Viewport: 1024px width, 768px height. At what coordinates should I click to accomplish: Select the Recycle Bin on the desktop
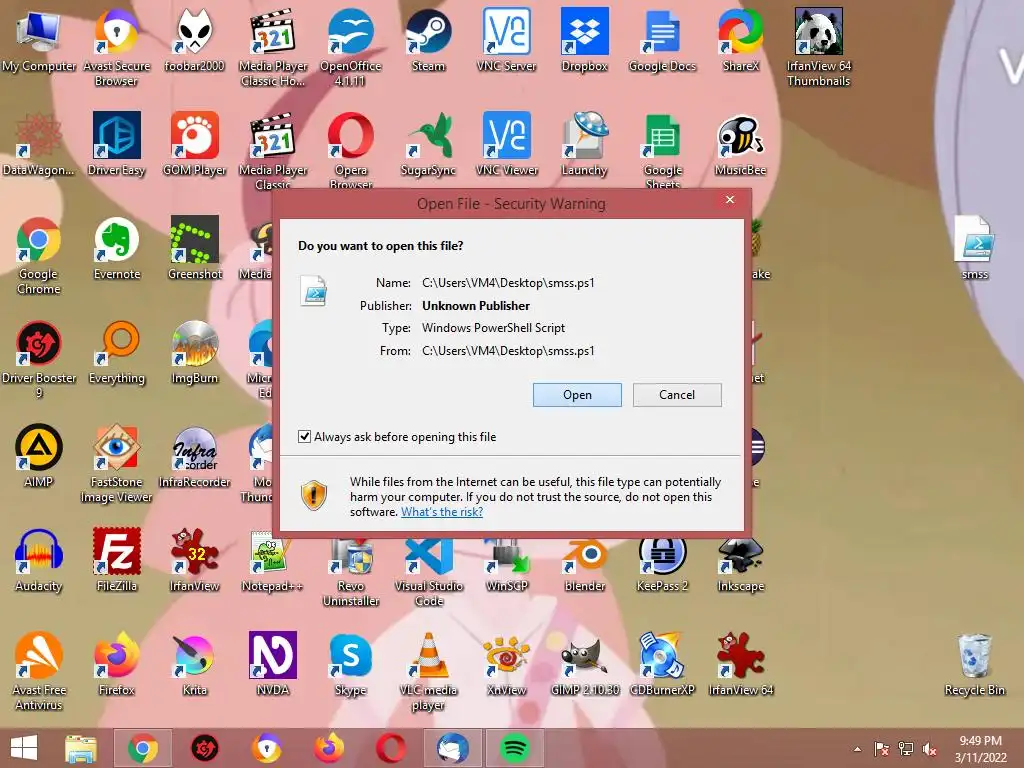click(x=974, y=664)
